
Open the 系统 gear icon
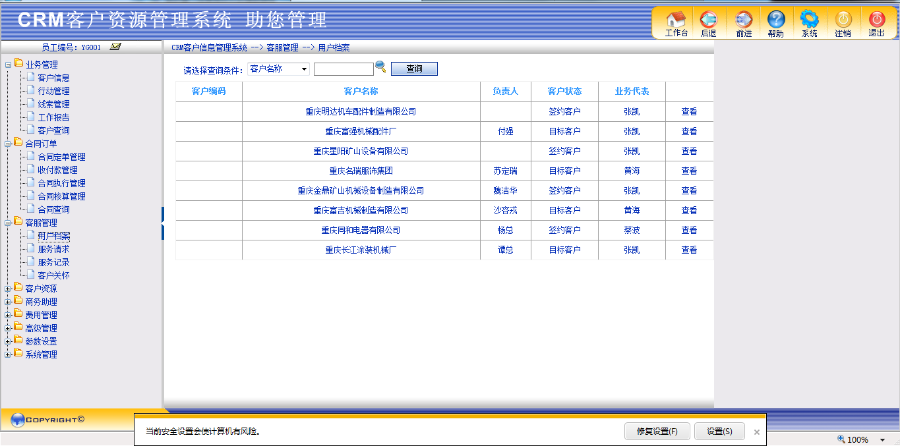pos(809,20)
